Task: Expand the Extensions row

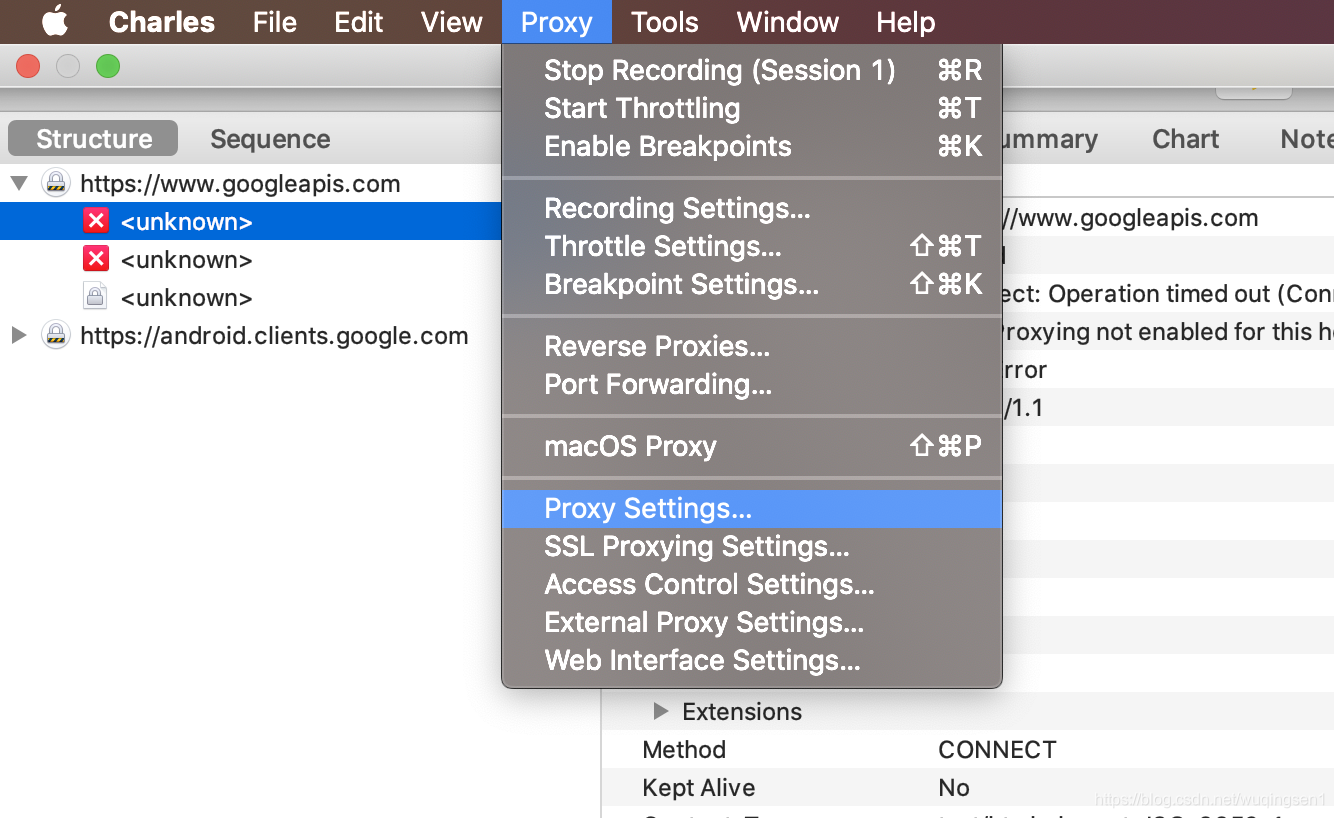Action: click(x=660, y=711)
